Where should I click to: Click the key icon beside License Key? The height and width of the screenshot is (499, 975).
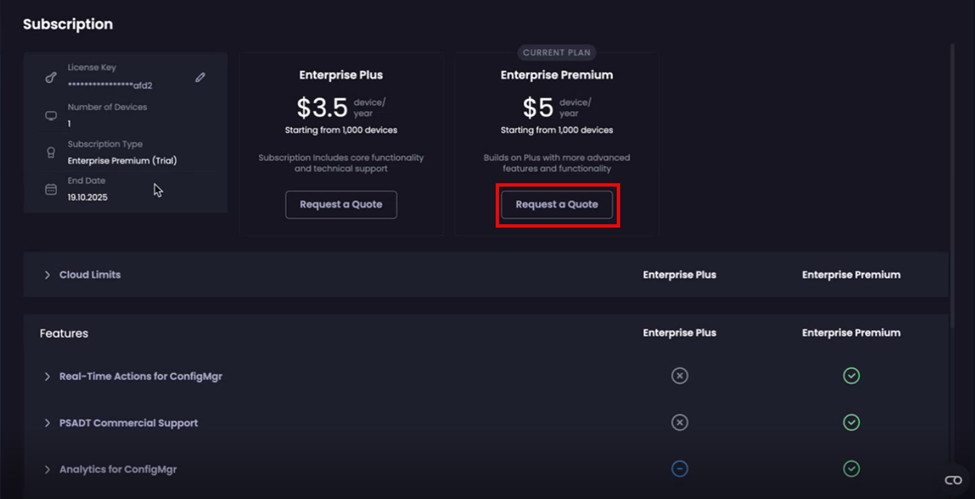[51, 78]
